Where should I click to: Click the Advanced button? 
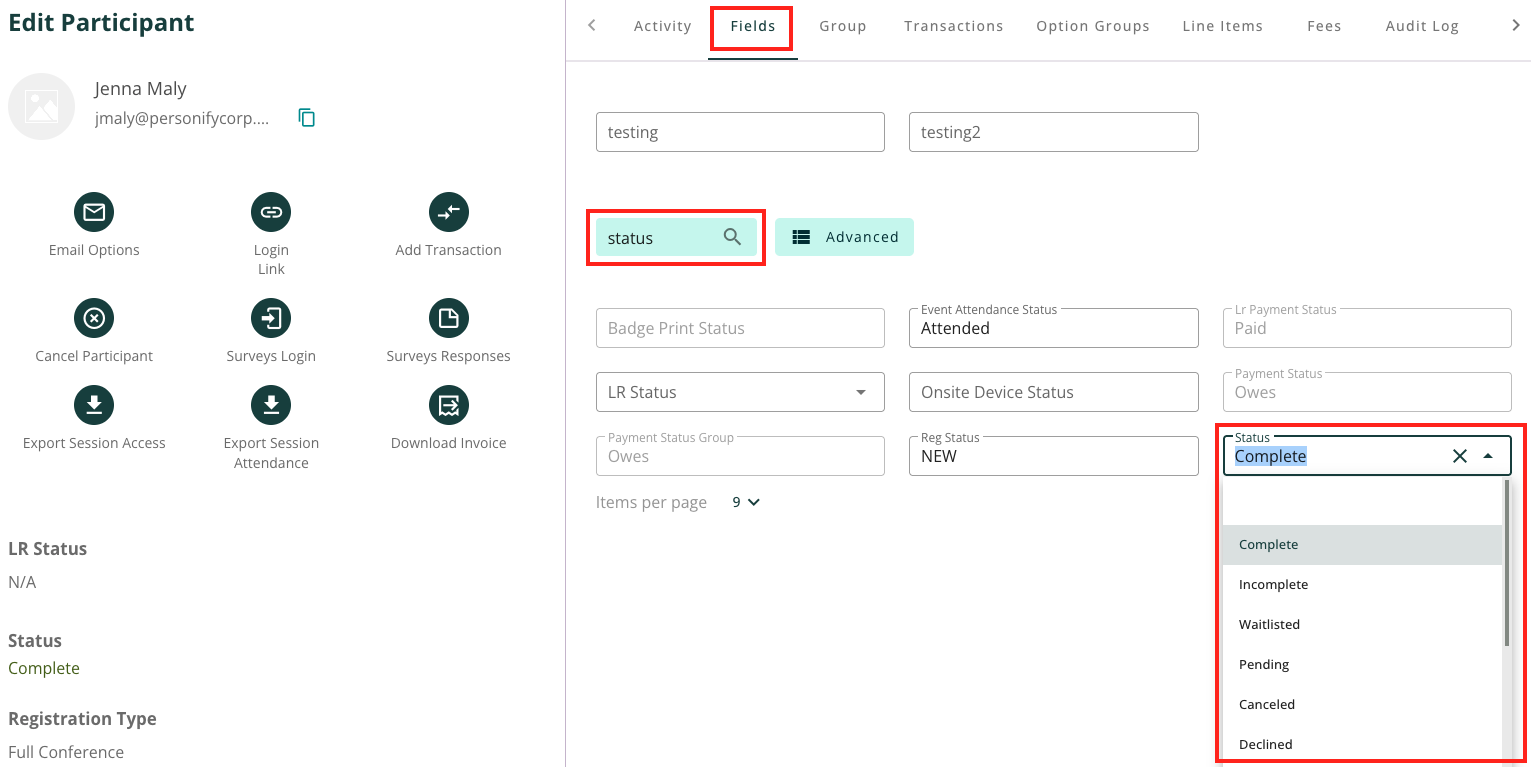click(844, 237)
